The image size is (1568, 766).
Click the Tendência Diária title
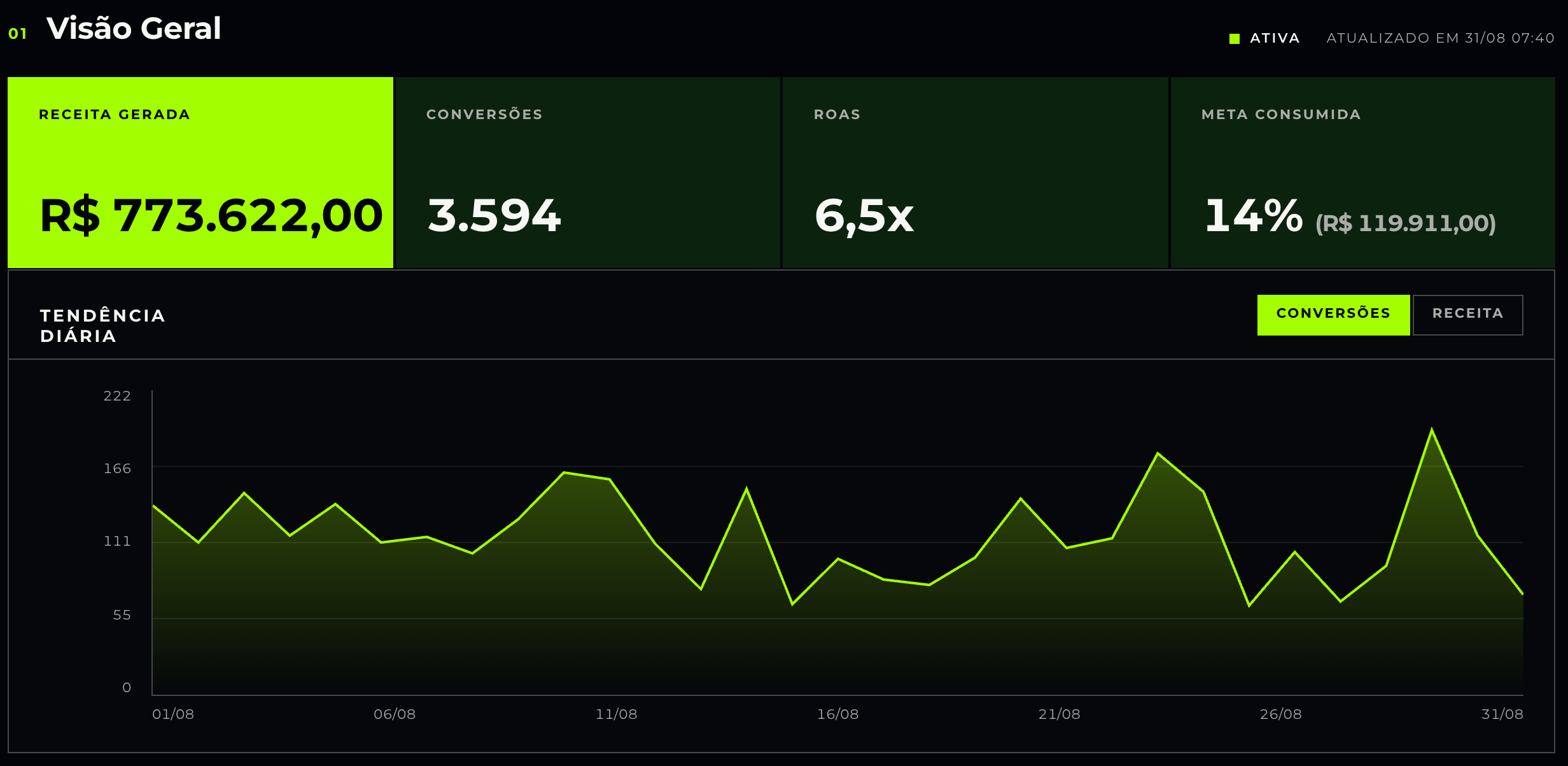tap(103, 326)
